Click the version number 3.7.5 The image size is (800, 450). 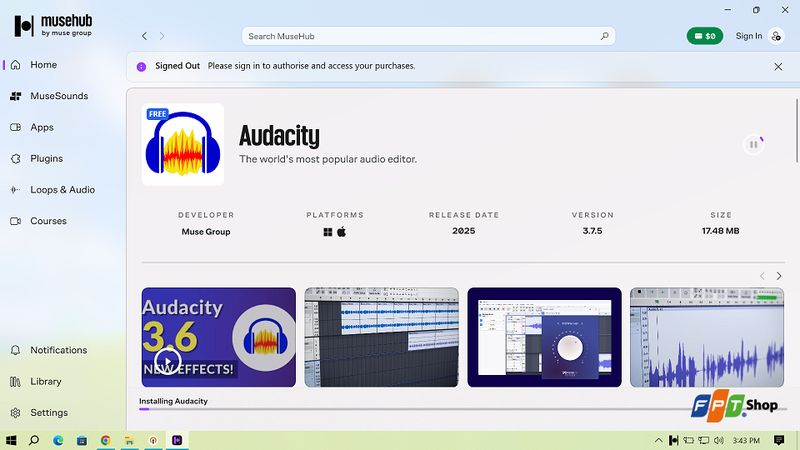(x=592, y=231)
